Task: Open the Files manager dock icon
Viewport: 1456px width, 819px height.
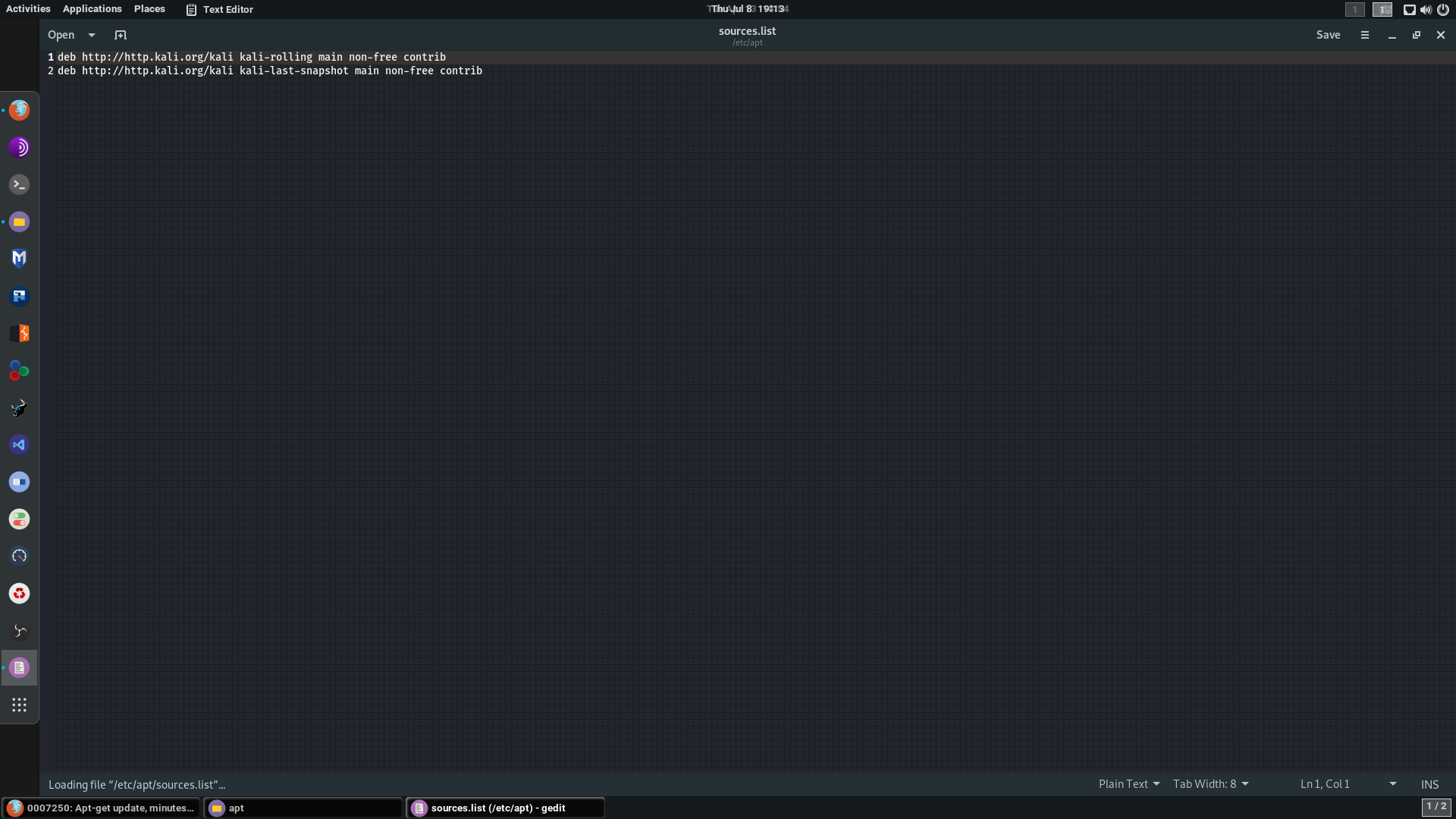Action: (20, 221)
